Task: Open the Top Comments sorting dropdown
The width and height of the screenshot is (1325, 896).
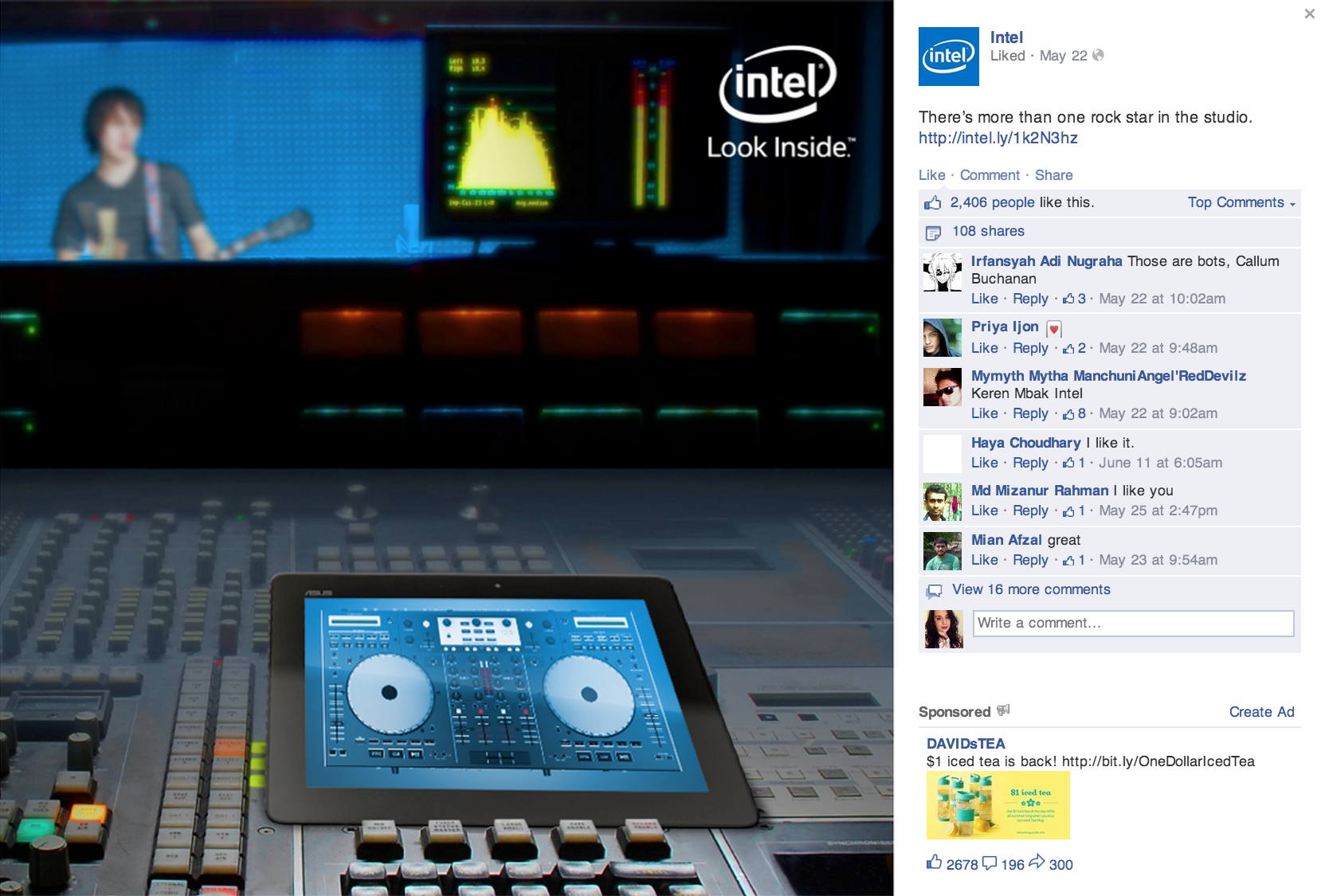Action: (1241, 202)
